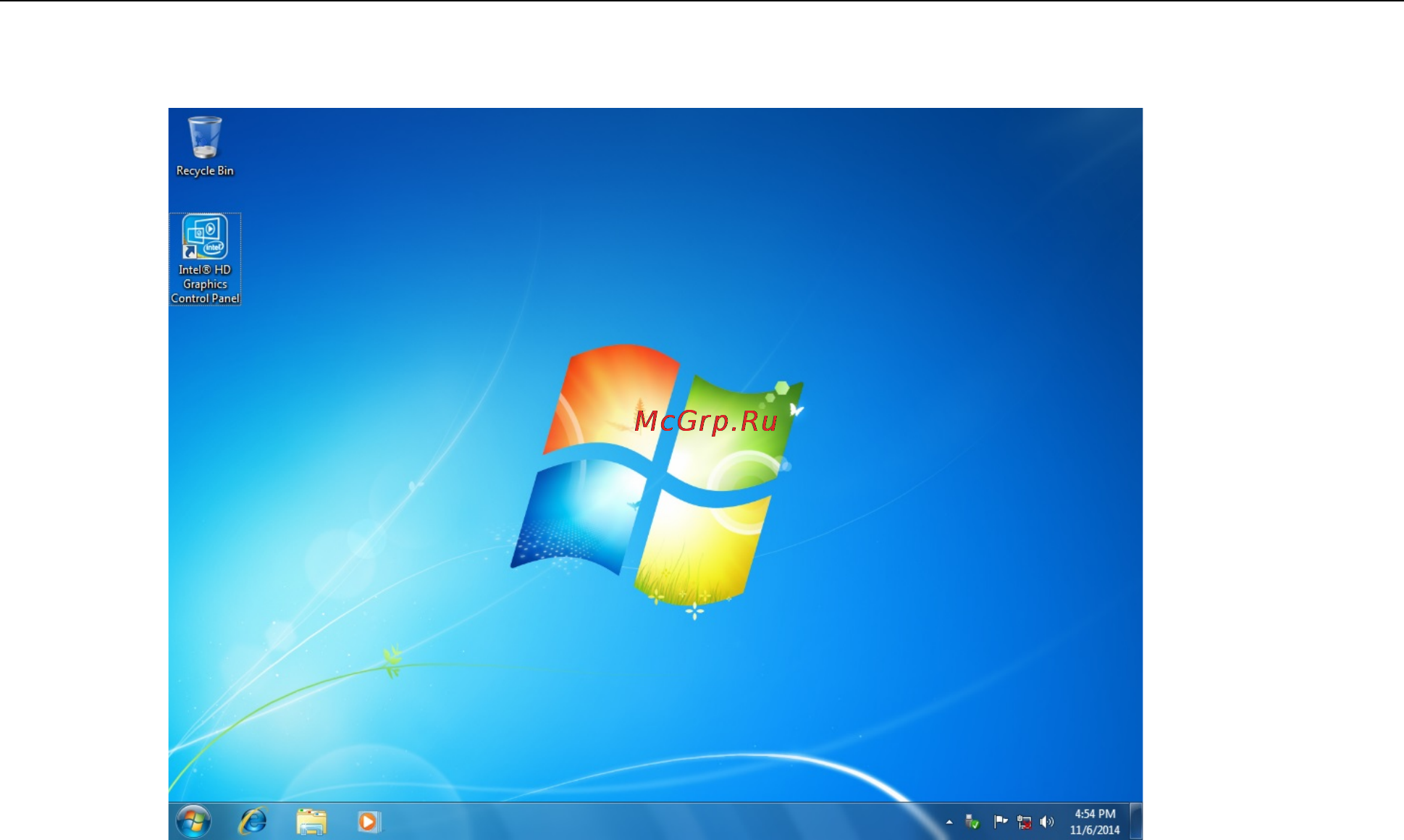Select Intel HD Graphics Control Panel shortcut

click(x=205, y=259)
